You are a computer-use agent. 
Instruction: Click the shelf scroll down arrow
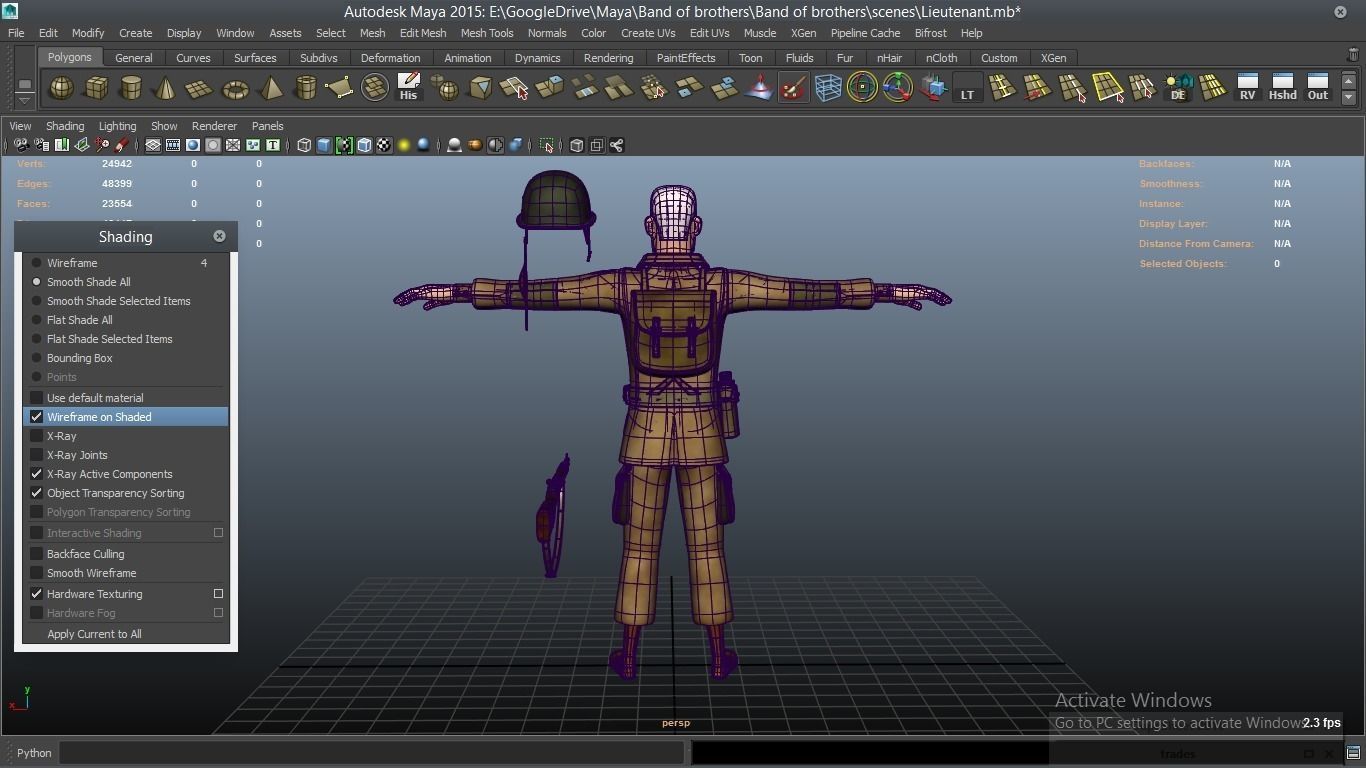pos(1349,98)
